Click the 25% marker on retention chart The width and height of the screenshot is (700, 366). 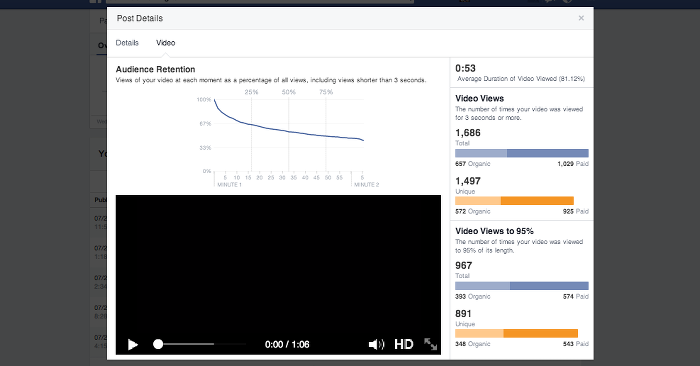pyautogui.click(x=251, y=92)
